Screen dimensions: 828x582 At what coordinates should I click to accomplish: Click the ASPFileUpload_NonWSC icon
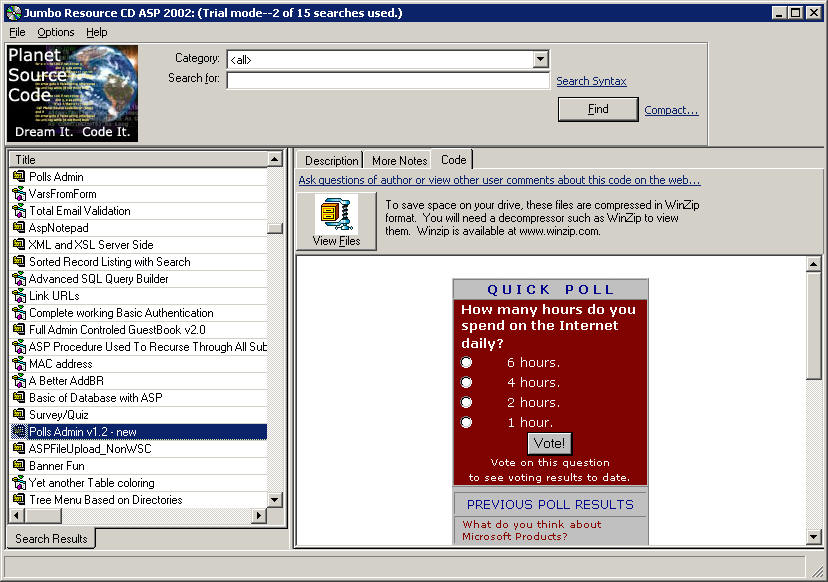point(19,448)
